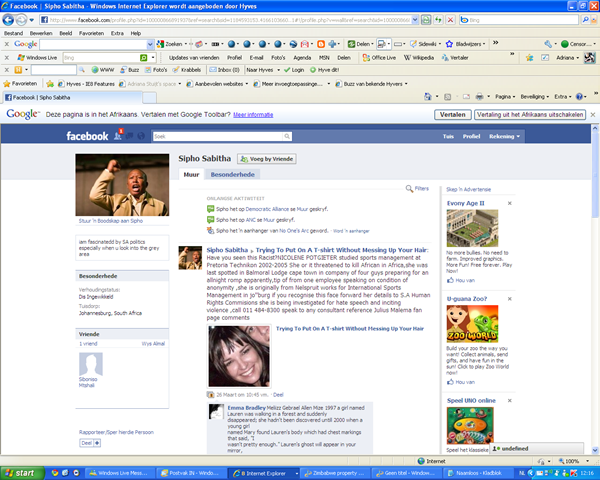Switch to Windows Live Messenger taskbar item
This screenshot has height=480, width=600.
[x=118, y=473]
